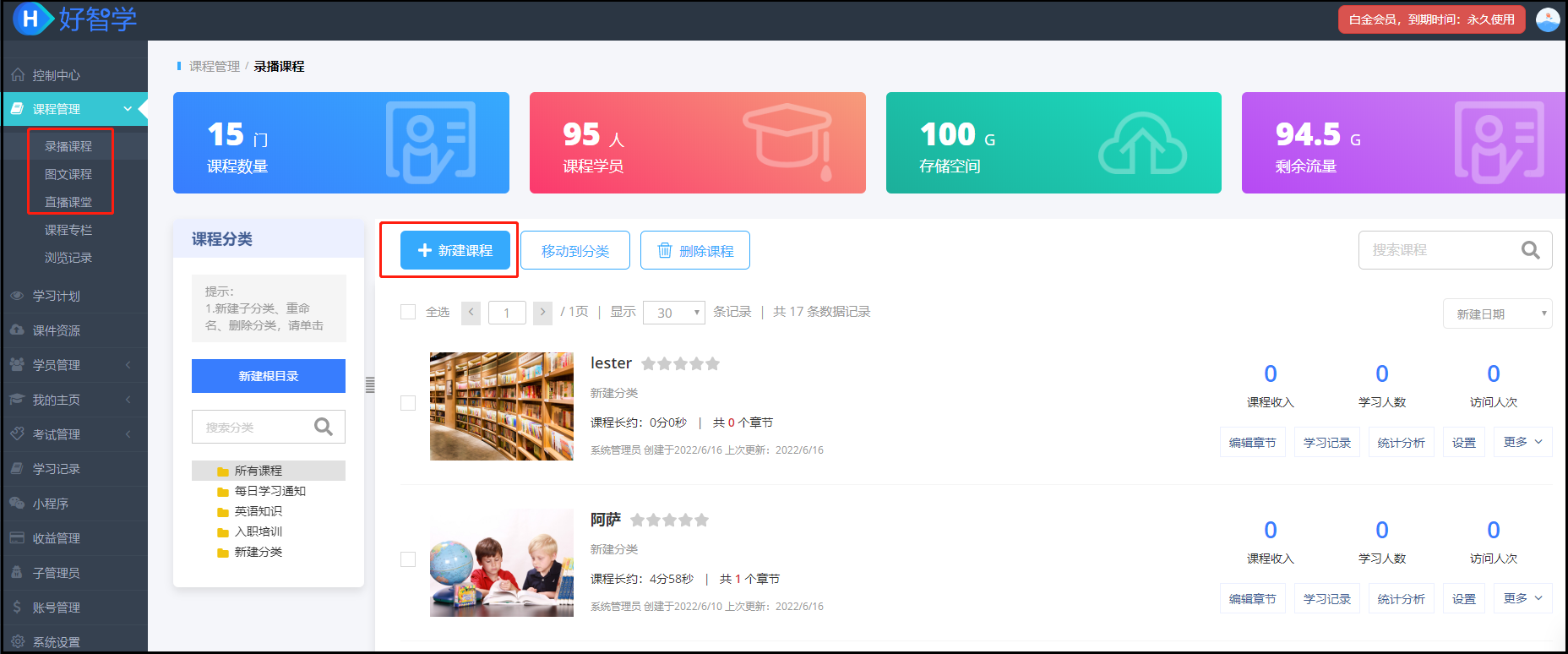
Task: Open 图文课程 in the sidebar
Action: pyautogui.click(x=68, y=174)
